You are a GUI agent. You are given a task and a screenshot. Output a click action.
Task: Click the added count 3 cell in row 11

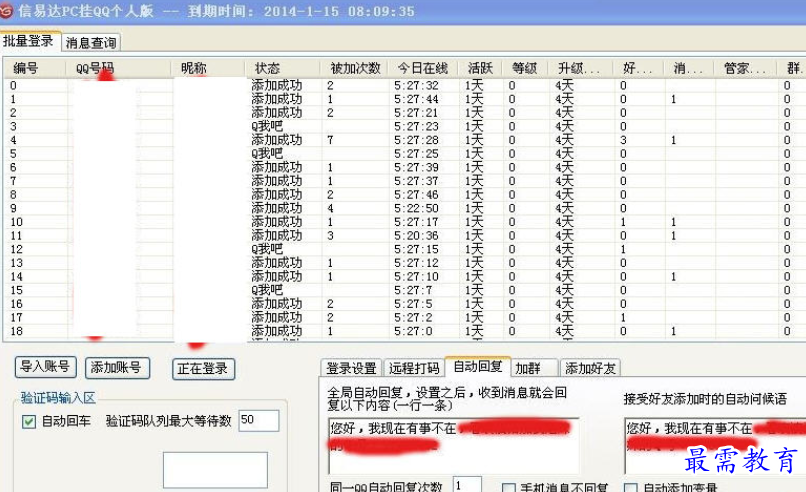pos(330,235)
